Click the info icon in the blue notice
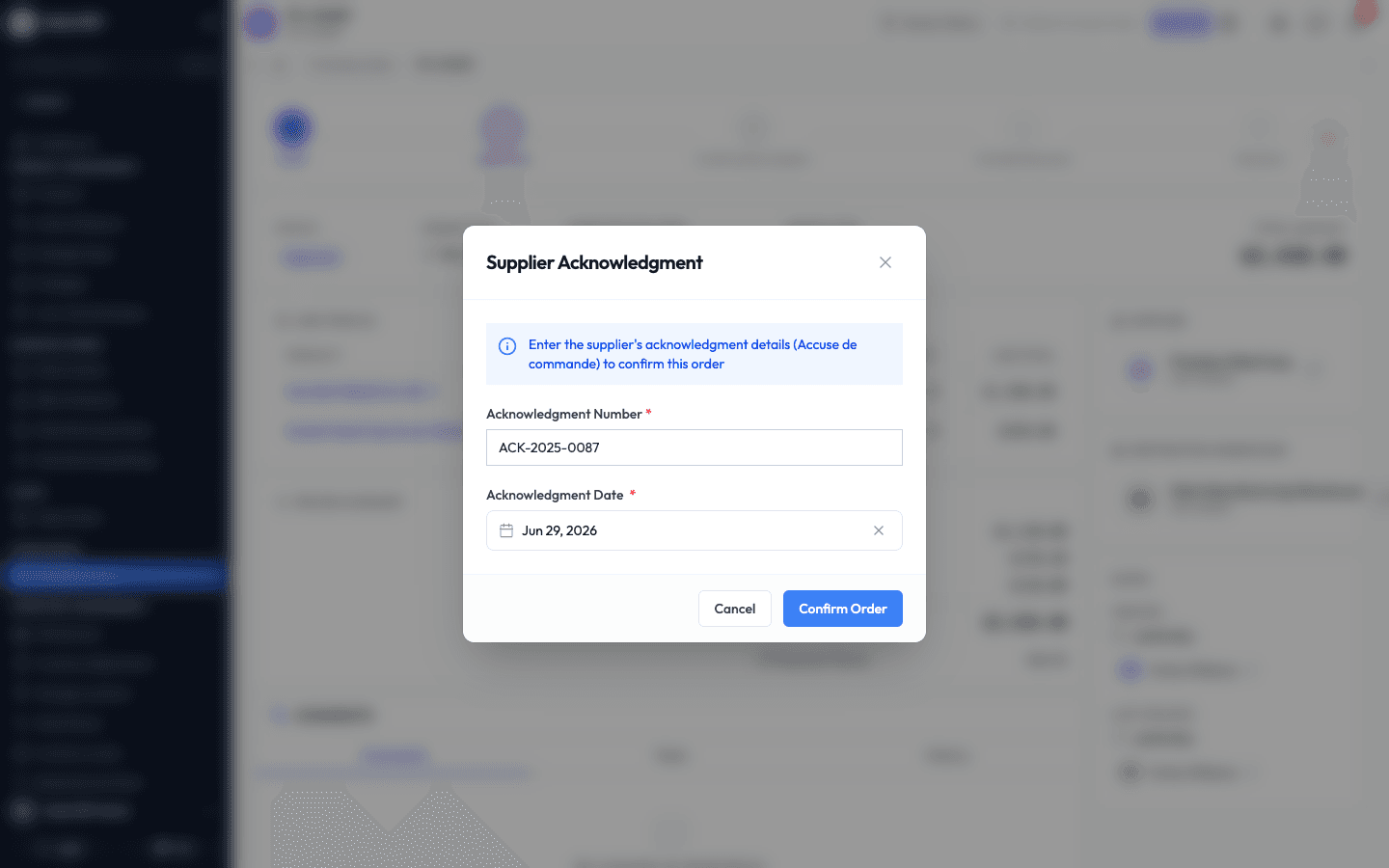Screen dimensions: 1389x868 click(x=507, y=346)
